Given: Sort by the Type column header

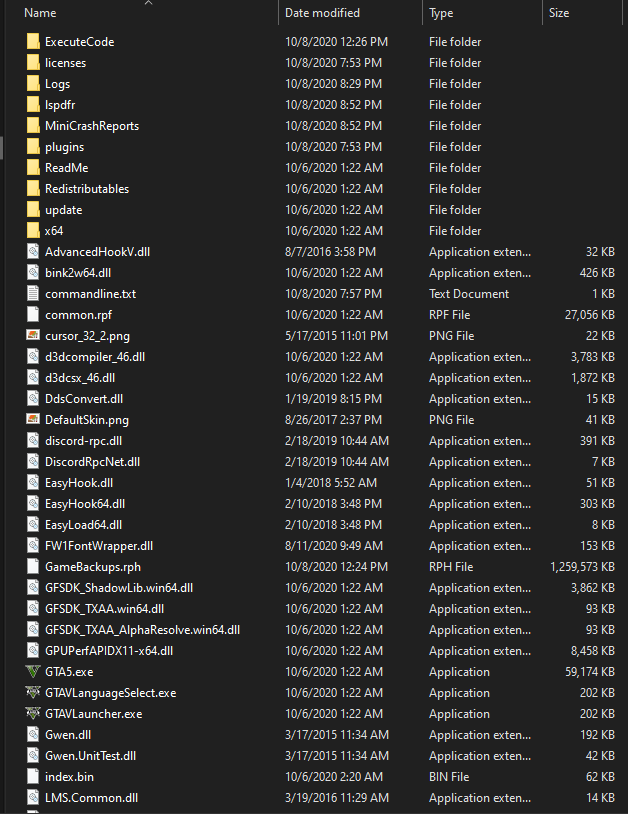Looking at the screenshot, I should (441, 13).
